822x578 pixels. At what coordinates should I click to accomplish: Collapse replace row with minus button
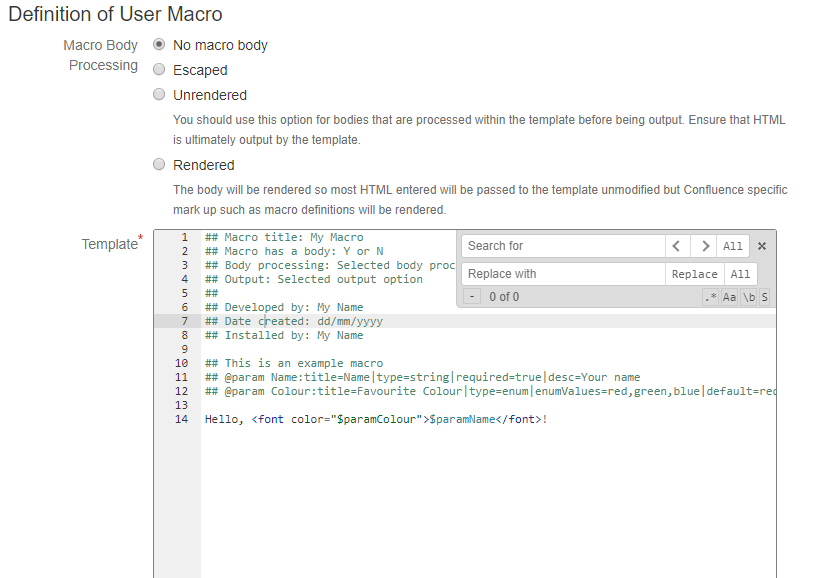pyautogui.click(x=472, y=297)
